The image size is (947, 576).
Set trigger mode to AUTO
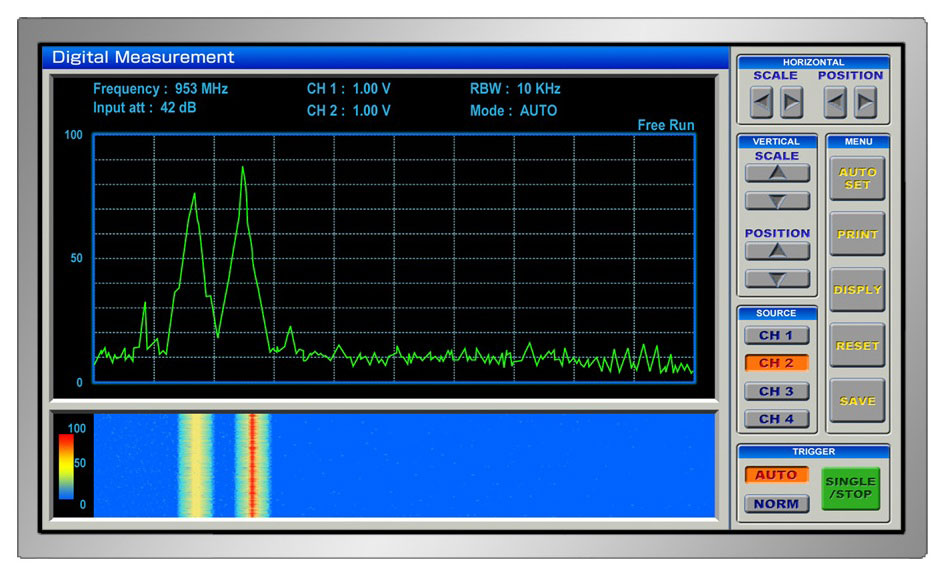pos(776,475)
